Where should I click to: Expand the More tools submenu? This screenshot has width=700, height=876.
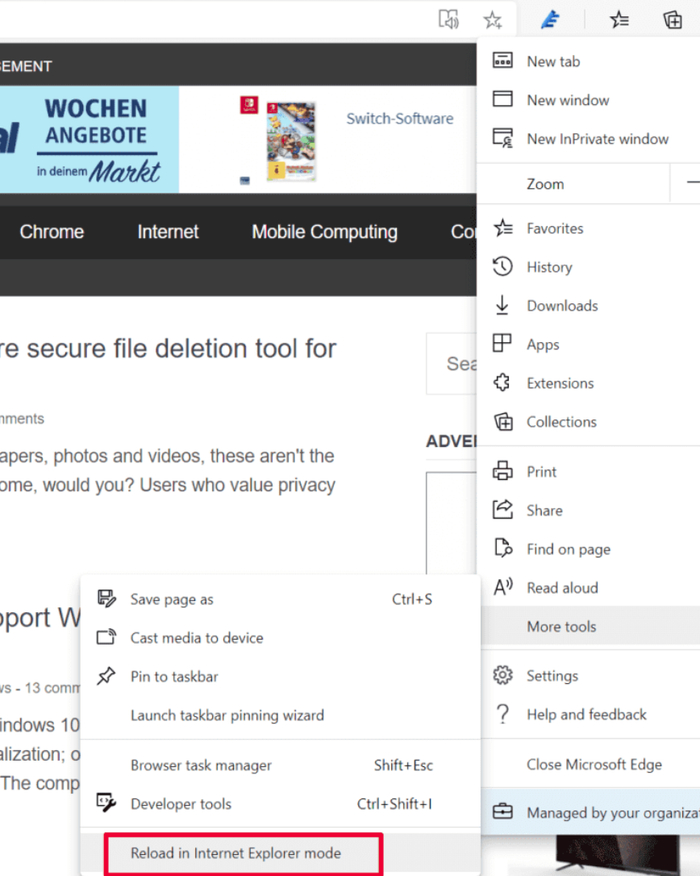(561, 627)
